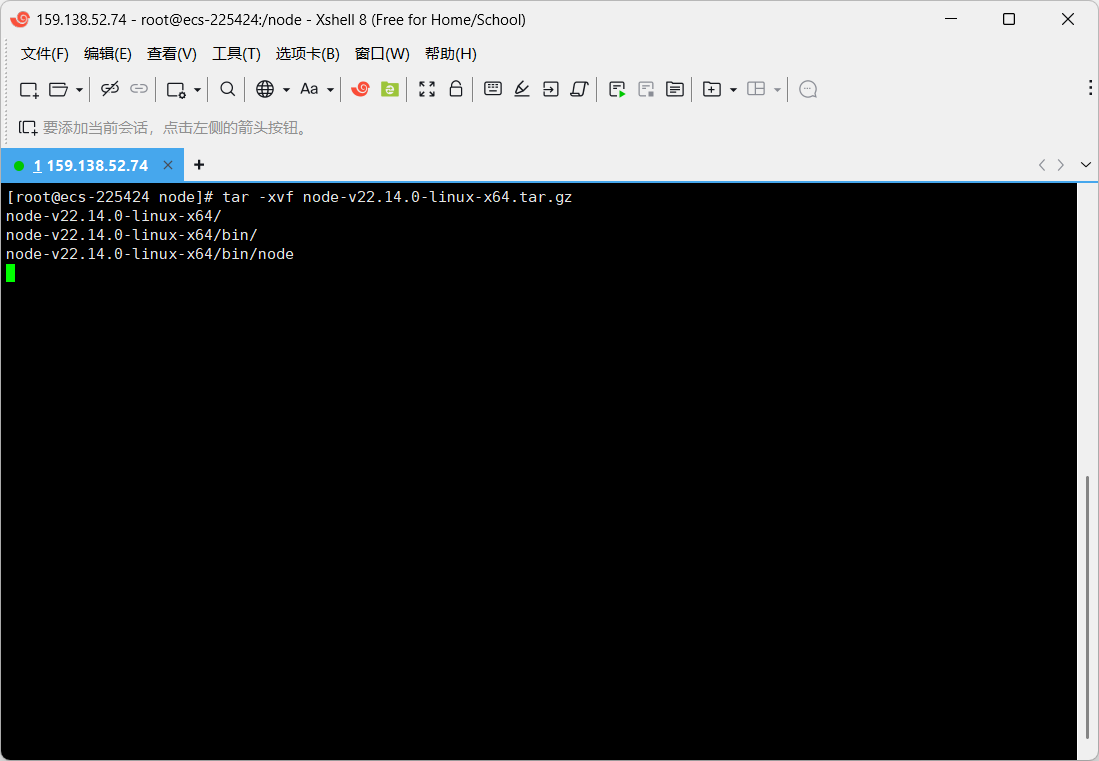Screen dimensions: 1099x761
Task: Click the highlight pen icon
Action: 521,89
